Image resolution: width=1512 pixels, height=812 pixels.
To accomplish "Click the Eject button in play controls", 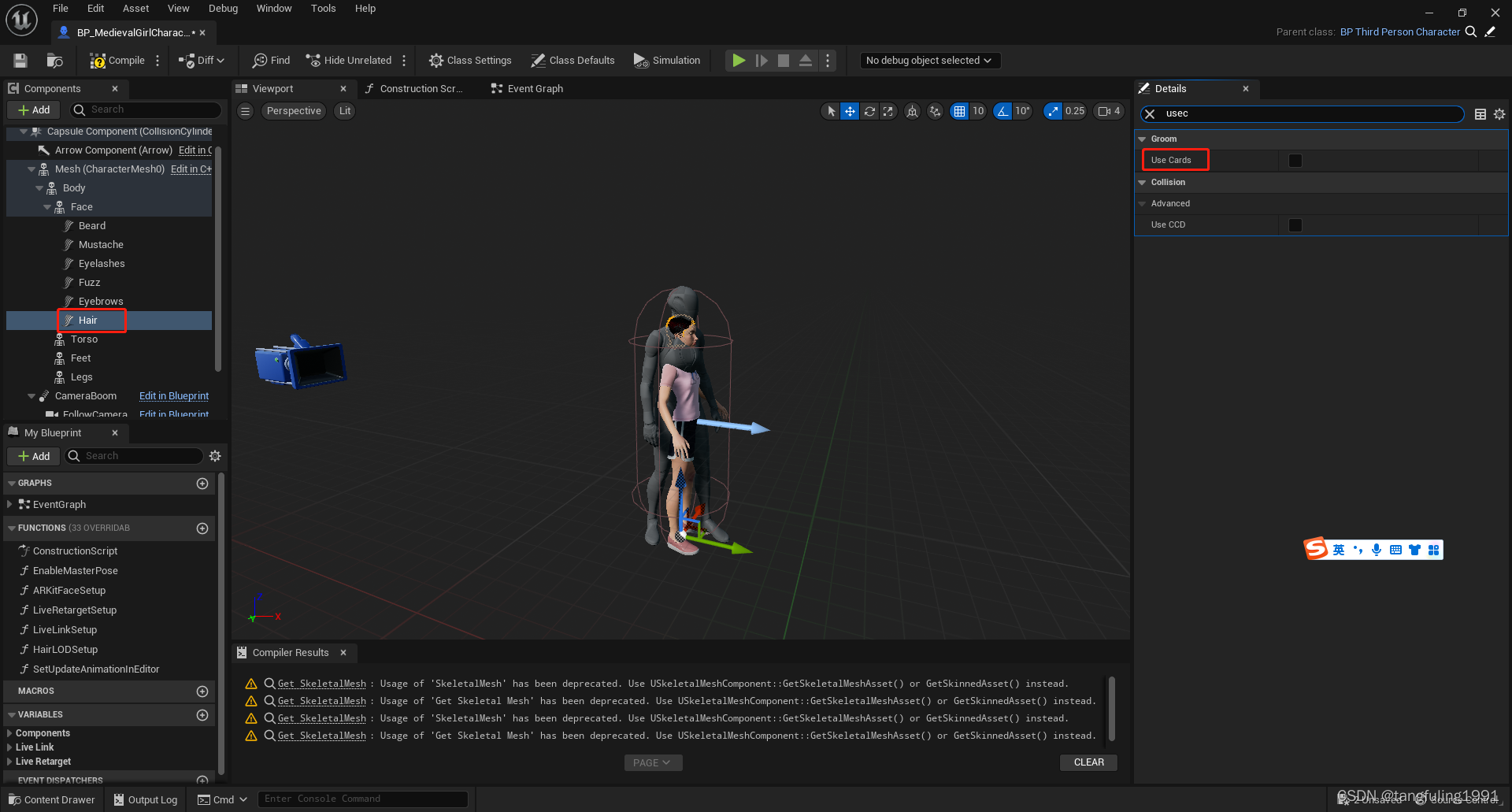I will [806, 61].
